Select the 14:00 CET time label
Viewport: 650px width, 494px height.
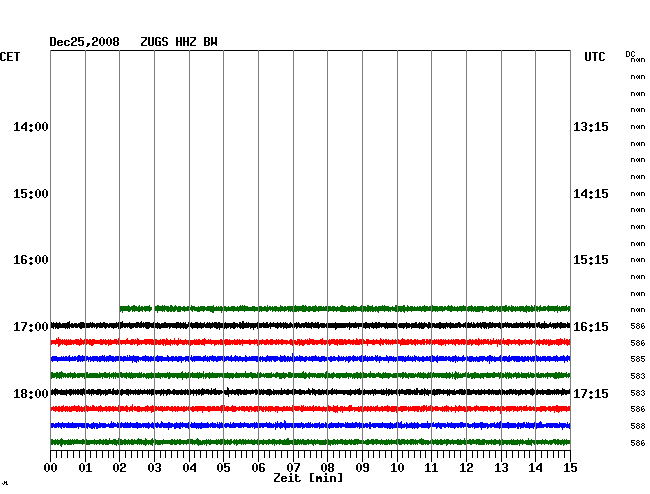coord(31,126)
